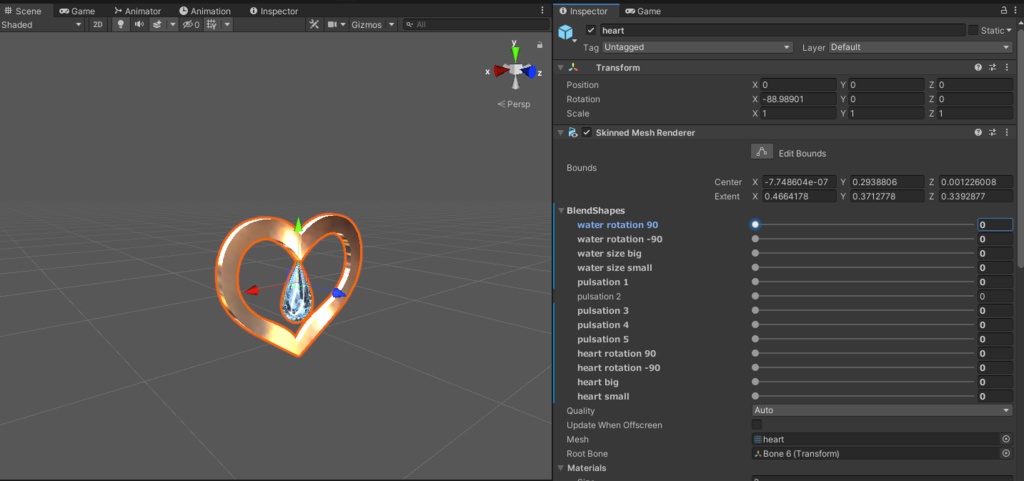
Task: Toggle hidden objects visibility eye icon
Action: pyautogui.click(x=190, y=24)
